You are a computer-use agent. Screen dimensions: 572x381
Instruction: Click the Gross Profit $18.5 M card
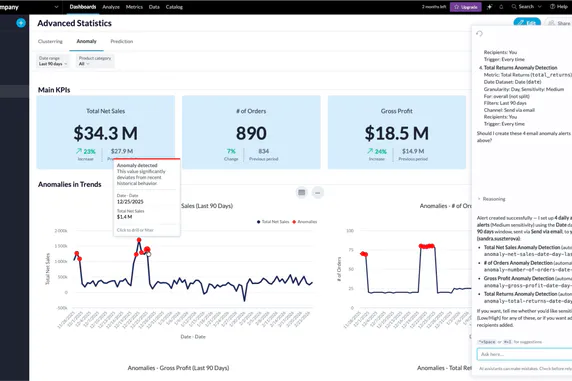coord(397,132)
